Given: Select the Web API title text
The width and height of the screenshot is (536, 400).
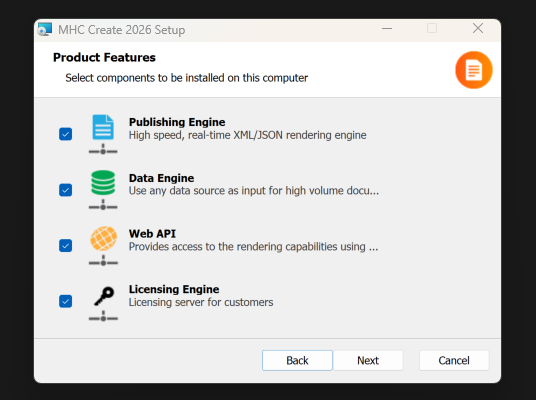Looking at the screenshot, I should click(152, 234).
